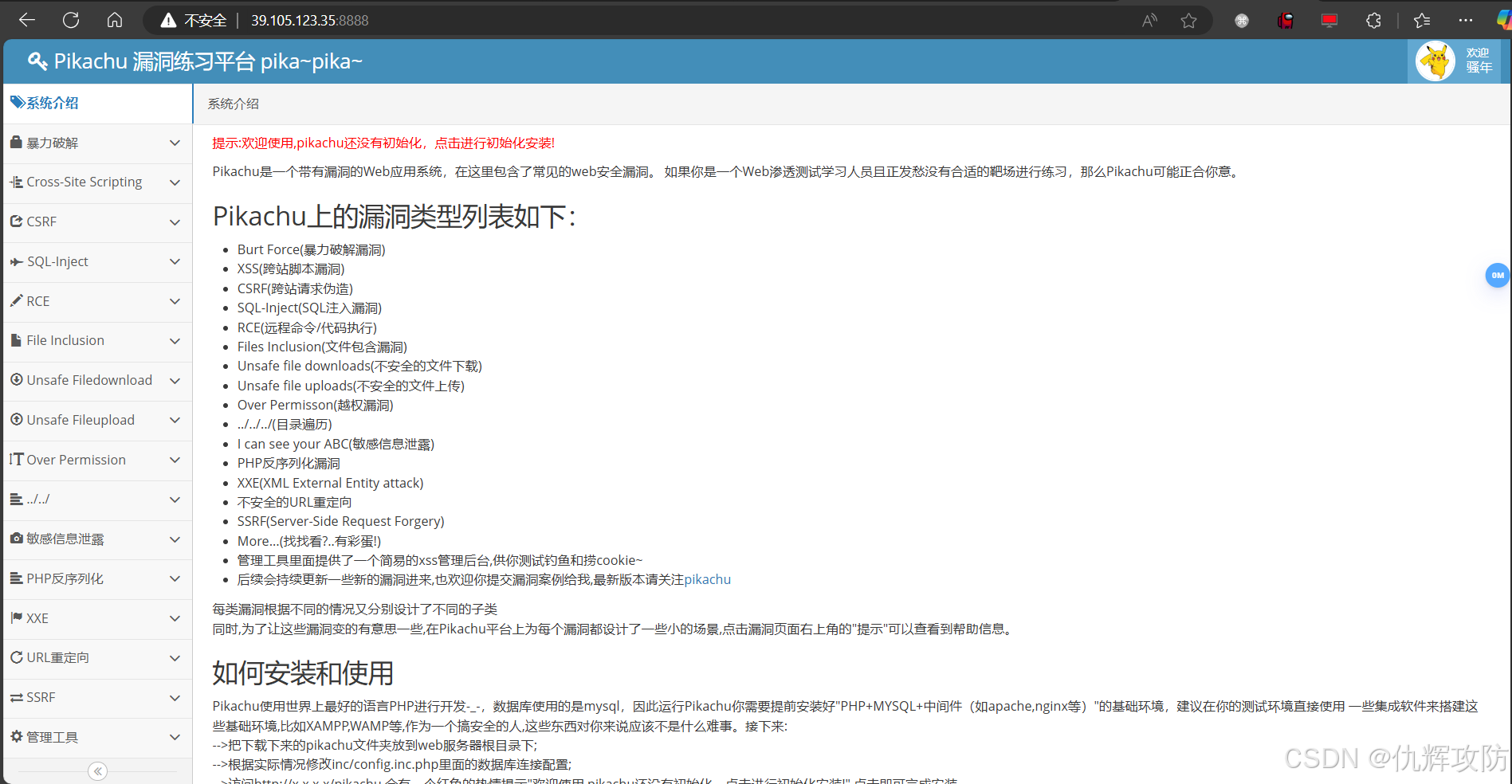Open browser settings and more menu
1512x784 pixels.
click(1465, 21)
